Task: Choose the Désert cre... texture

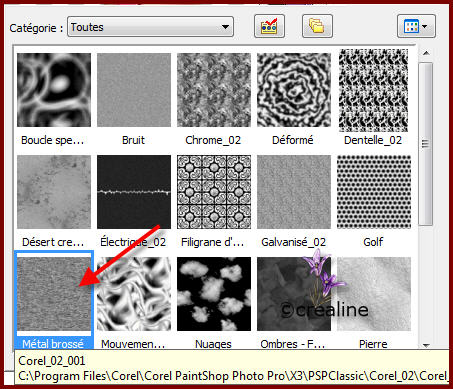Action: (x=54, y=192)
